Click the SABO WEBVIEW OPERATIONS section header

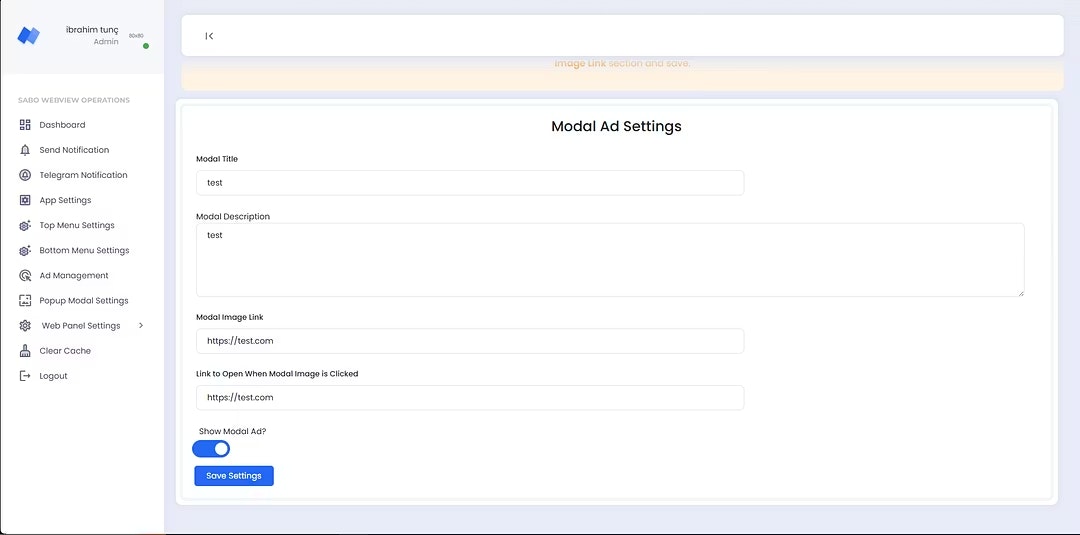pyautogui.click(x=74, y=101)
